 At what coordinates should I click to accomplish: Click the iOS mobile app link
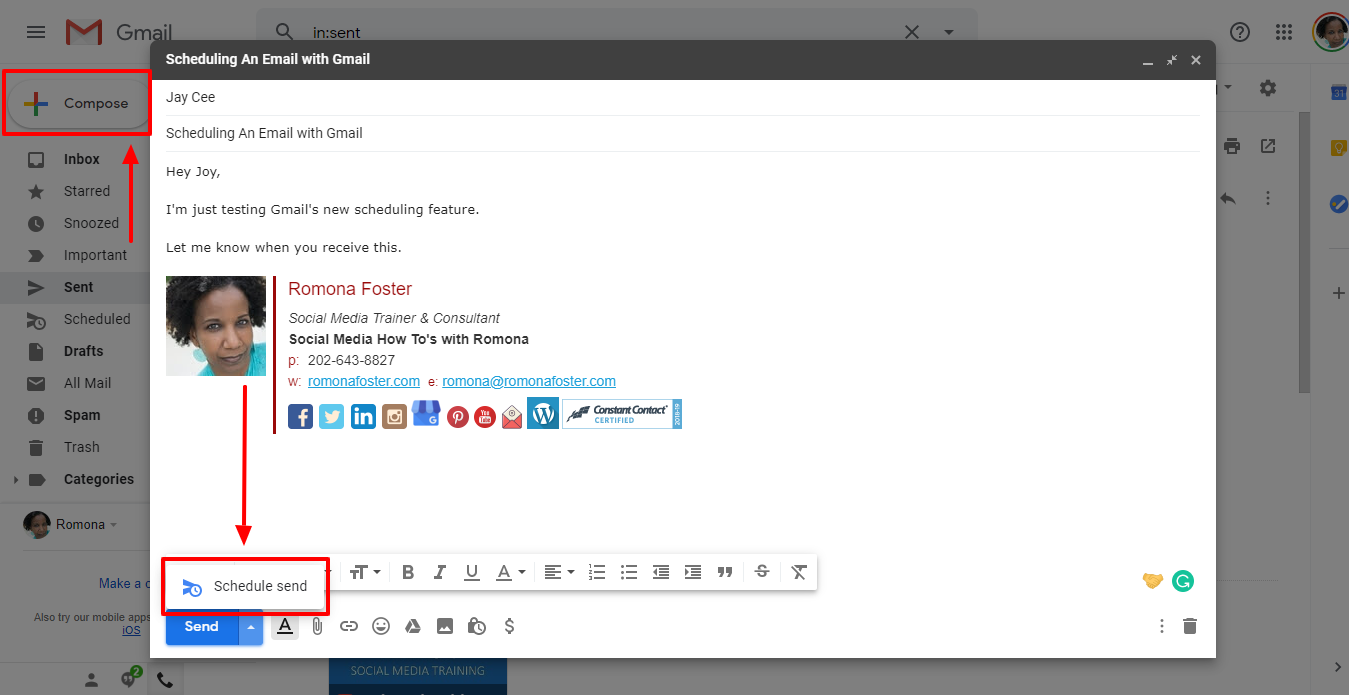(x=131, y=630)
